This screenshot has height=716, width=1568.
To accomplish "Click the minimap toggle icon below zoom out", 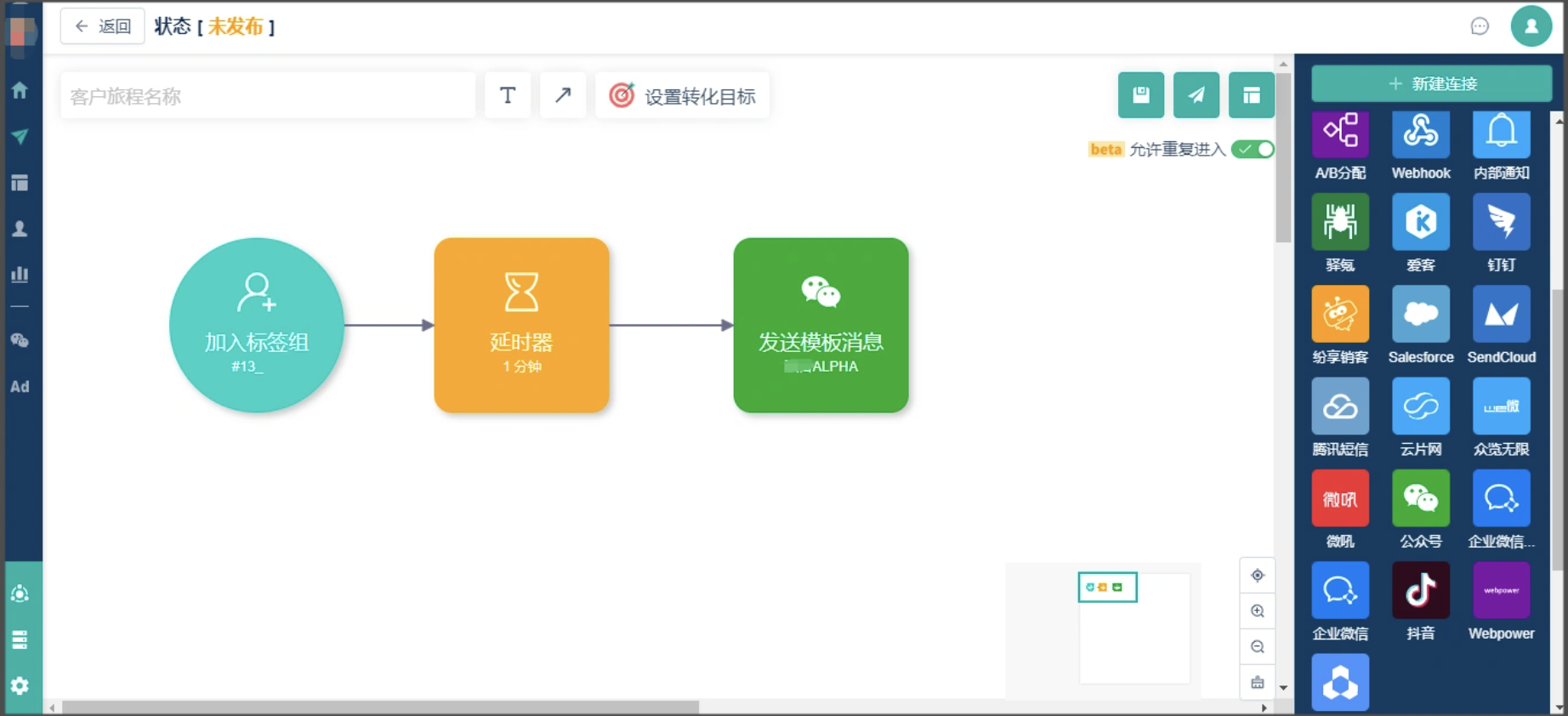I will (1258, 683).
